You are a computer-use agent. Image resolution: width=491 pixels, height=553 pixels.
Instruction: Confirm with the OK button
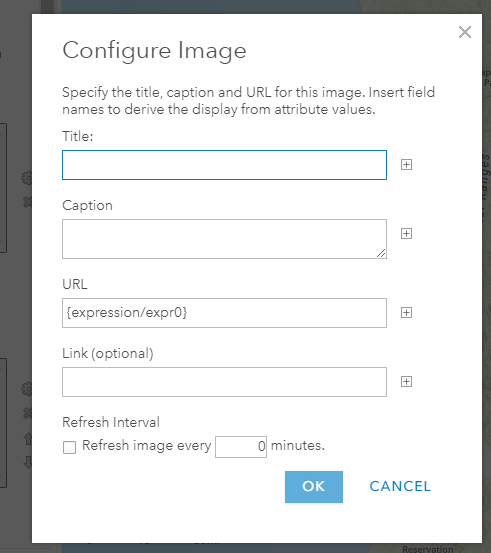(x=314, y=487)
